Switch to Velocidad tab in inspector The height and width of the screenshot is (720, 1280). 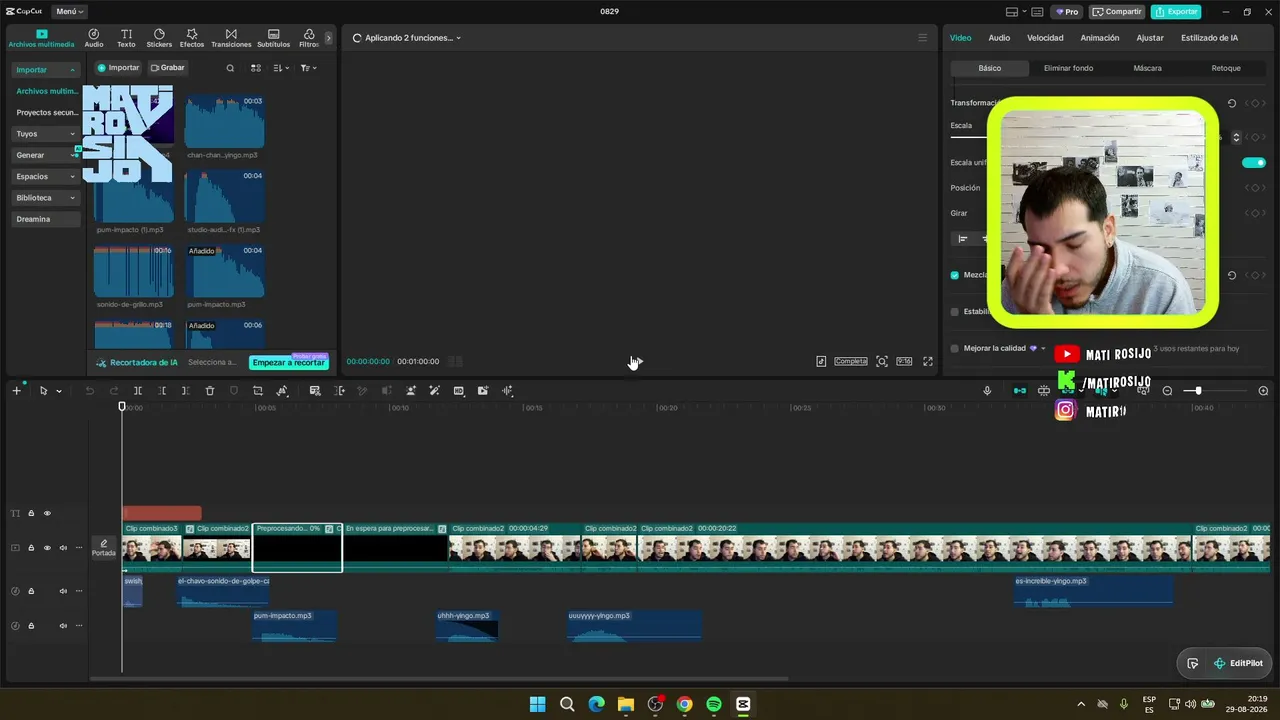tap(1045, 38)
